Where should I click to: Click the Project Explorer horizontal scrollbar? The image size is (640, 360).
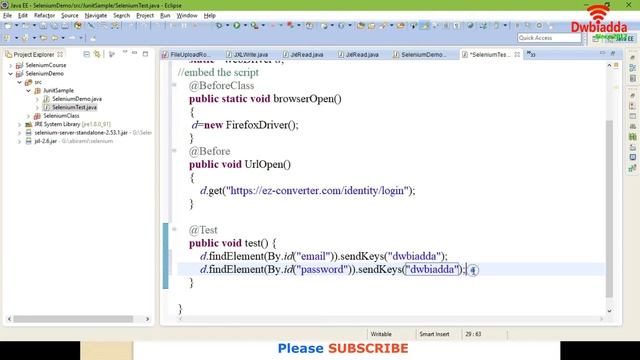[73, 319]
